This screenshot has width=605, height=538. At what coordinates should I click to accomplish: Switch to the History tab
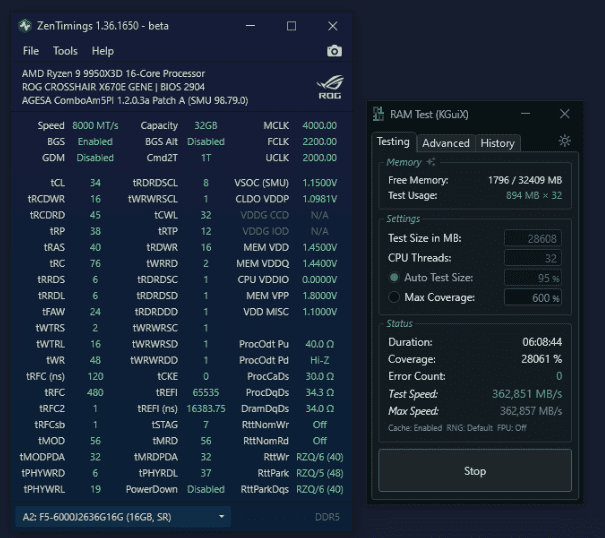point(497,143)
